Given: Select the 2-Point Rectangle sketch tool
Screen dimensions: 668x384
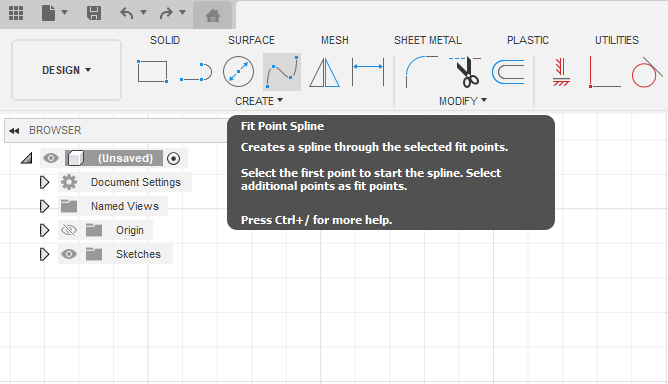Looking at the screenshot, I should coord(152,71).
